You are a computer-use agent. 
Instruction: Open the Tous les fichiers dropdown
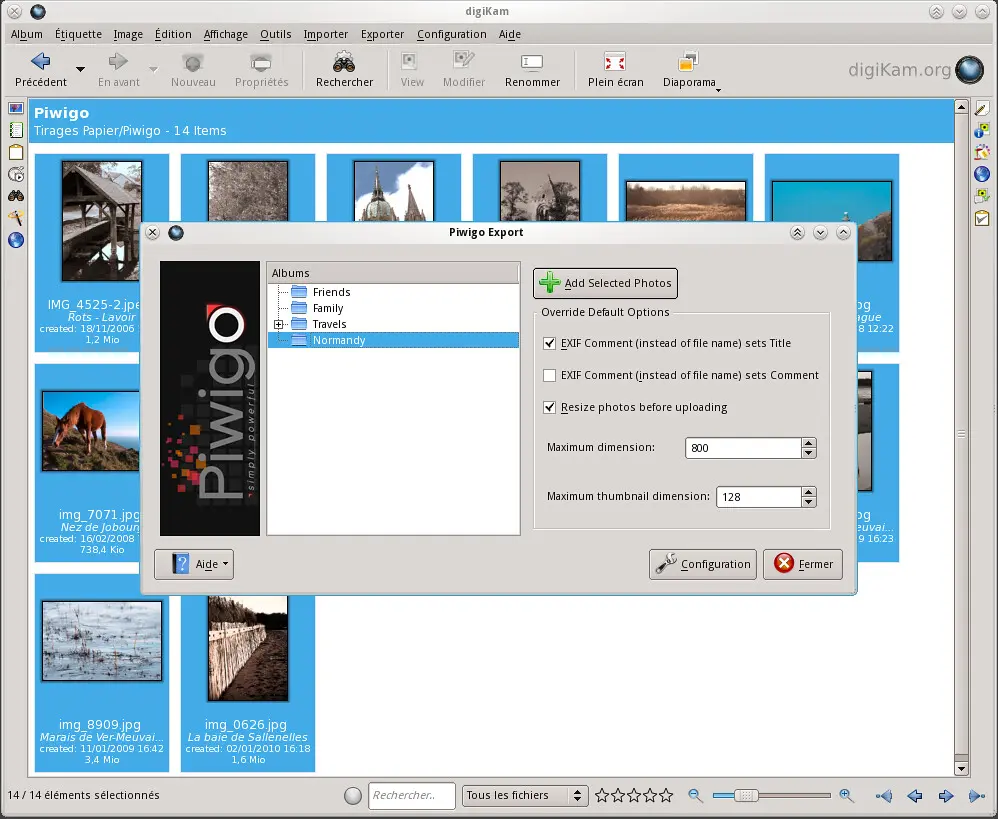(x=525, y=796)
